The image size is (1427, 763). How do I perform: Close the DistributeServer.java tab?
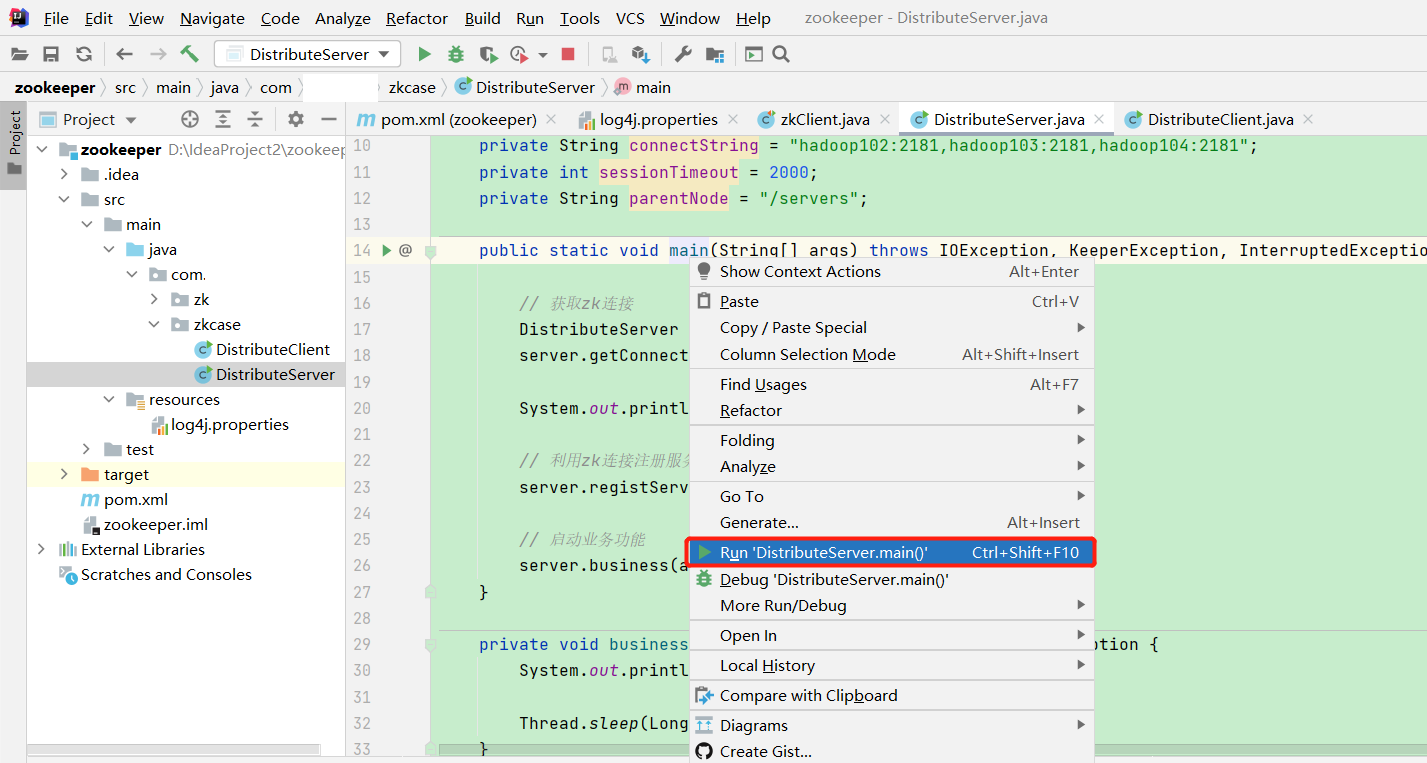[1100, 119]
